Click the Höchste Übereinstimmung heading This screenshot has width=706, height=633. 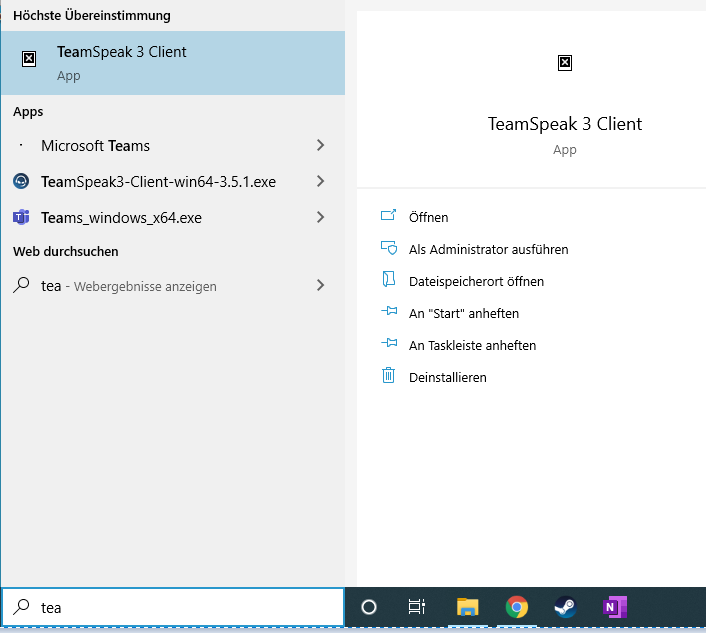pyautogui.click(x=92, y=15)
